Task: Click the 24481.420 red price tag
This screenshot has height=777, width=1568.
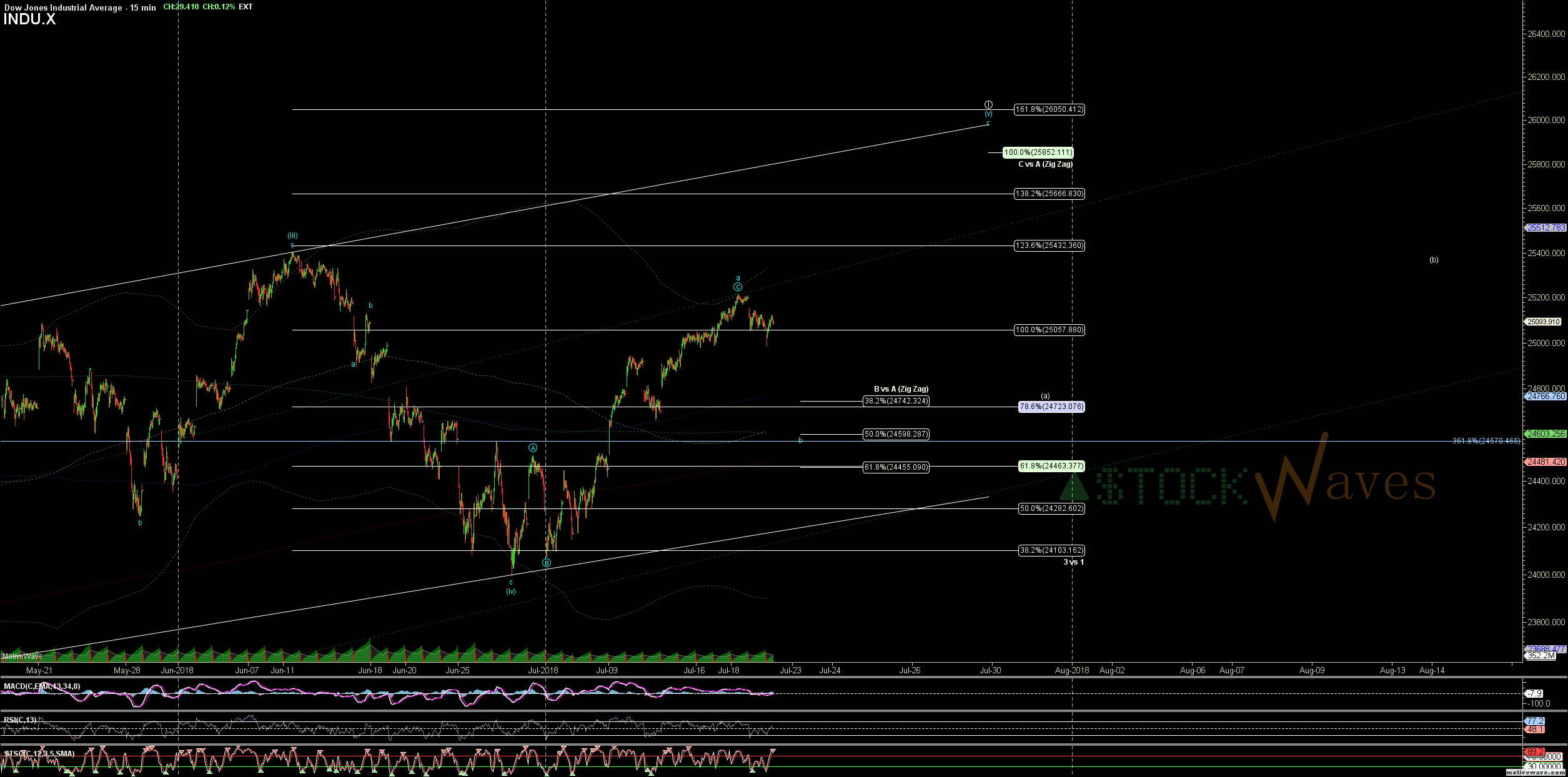Action: tap(1546, 462)
